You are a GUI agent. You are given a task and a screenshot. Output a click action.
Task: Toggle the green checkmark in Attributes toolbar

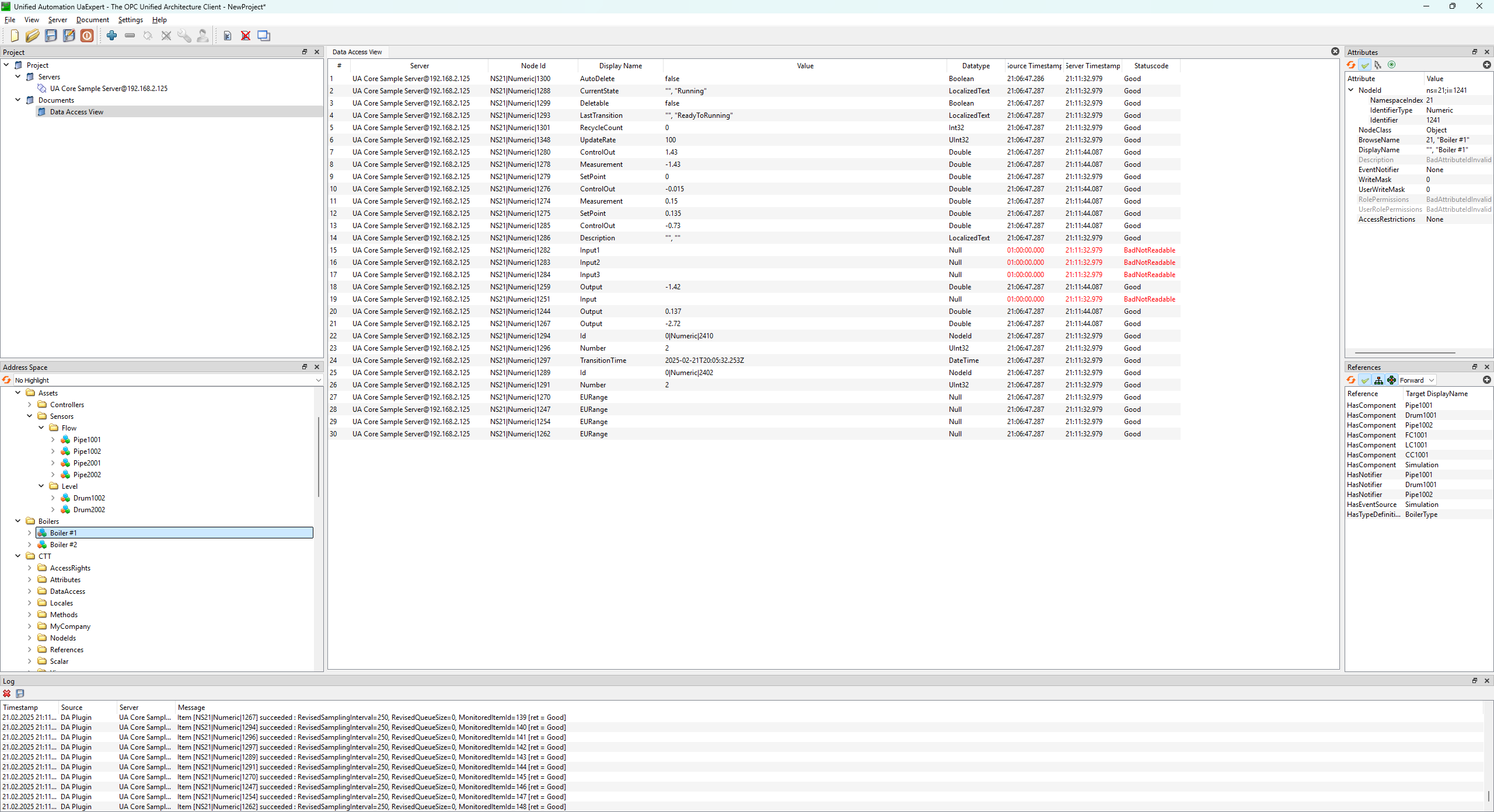pyautogui.click(x=1365, y=65)
